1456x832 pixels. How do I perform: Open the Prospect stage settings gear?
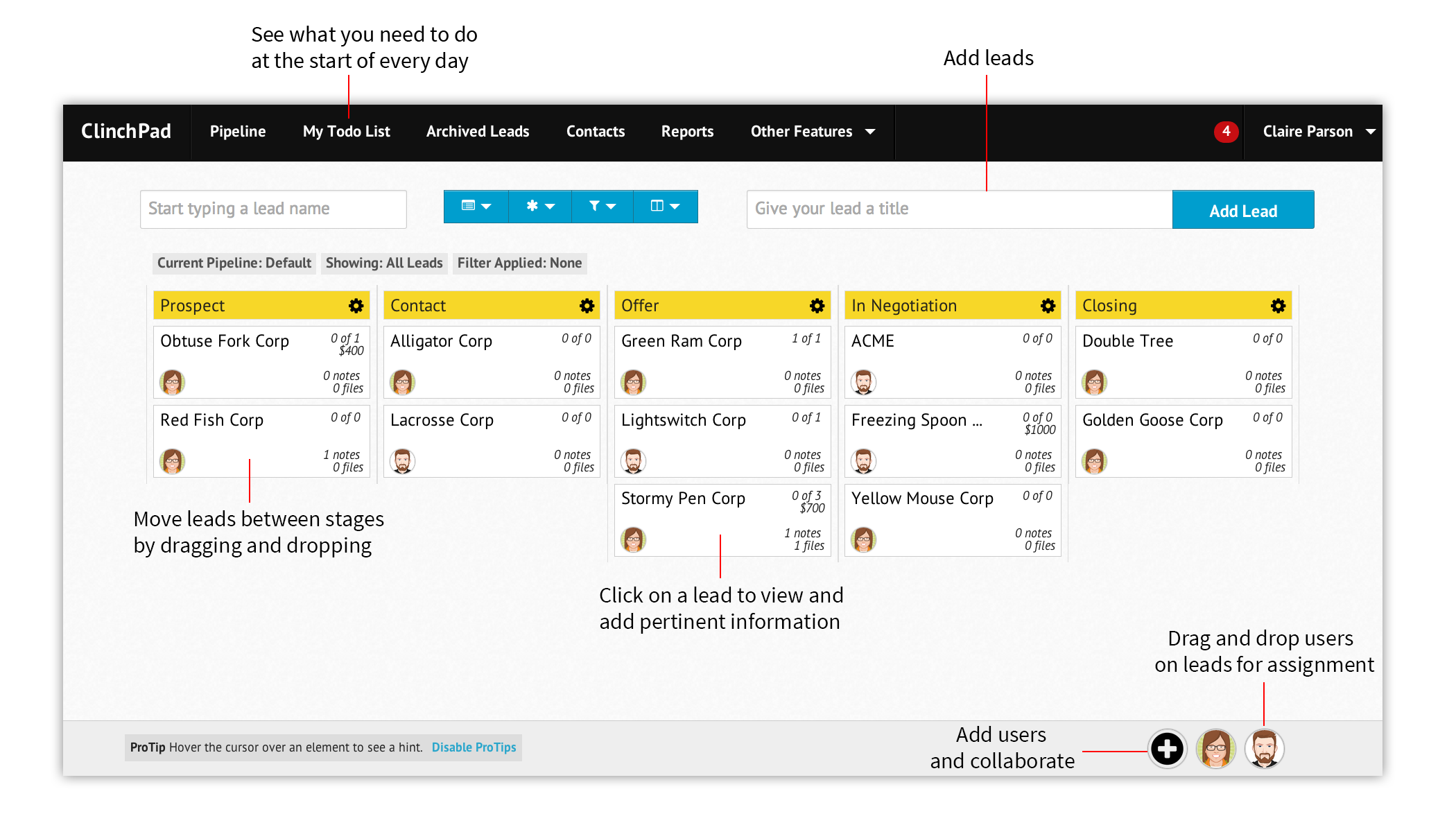pyautogui.click(x=356, y=305)
